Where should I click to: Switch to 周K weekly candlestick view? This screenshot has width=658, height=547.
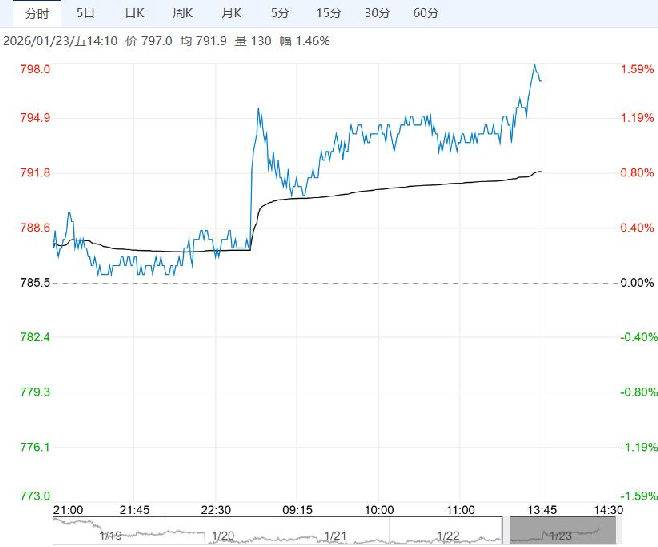pyautogui.click(x=181, y=13)
